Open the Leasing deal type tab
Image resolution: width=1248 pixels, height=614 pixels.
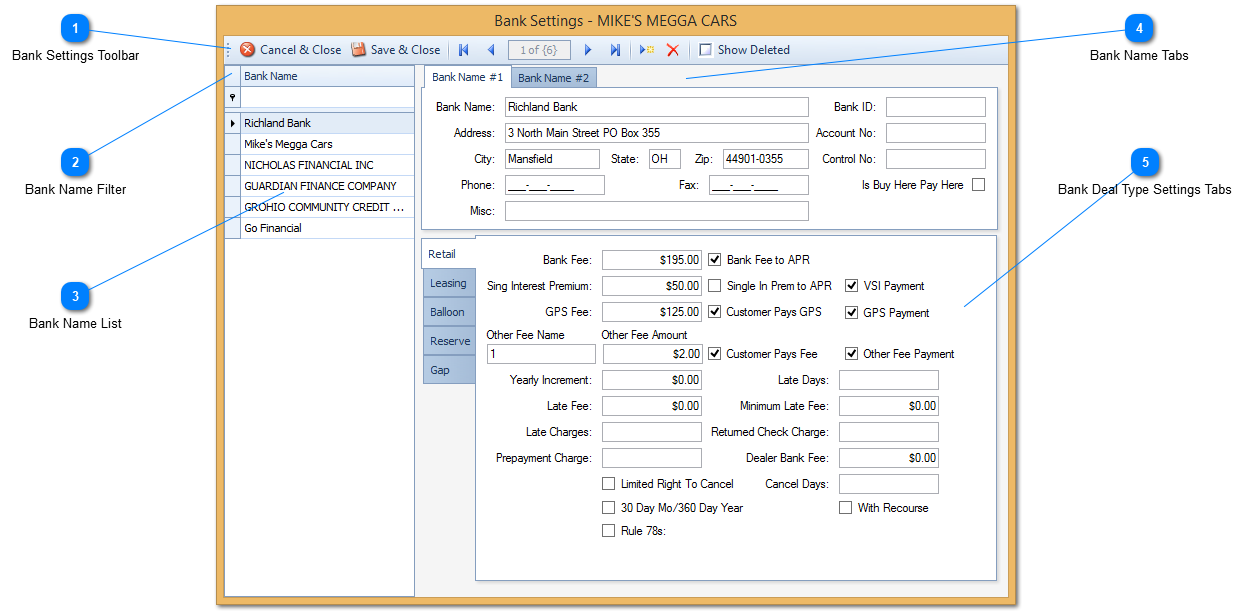[x=448, y=283]
